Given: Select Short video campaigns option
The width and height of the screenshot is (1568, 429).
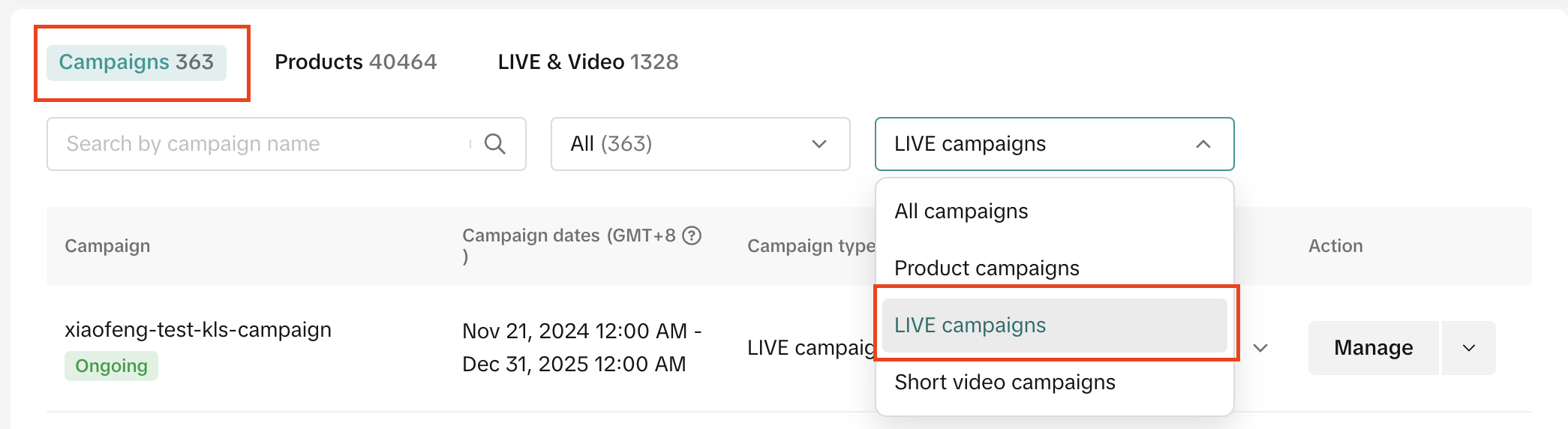Looking at the screenshot, I should (x=1005, y=382).
